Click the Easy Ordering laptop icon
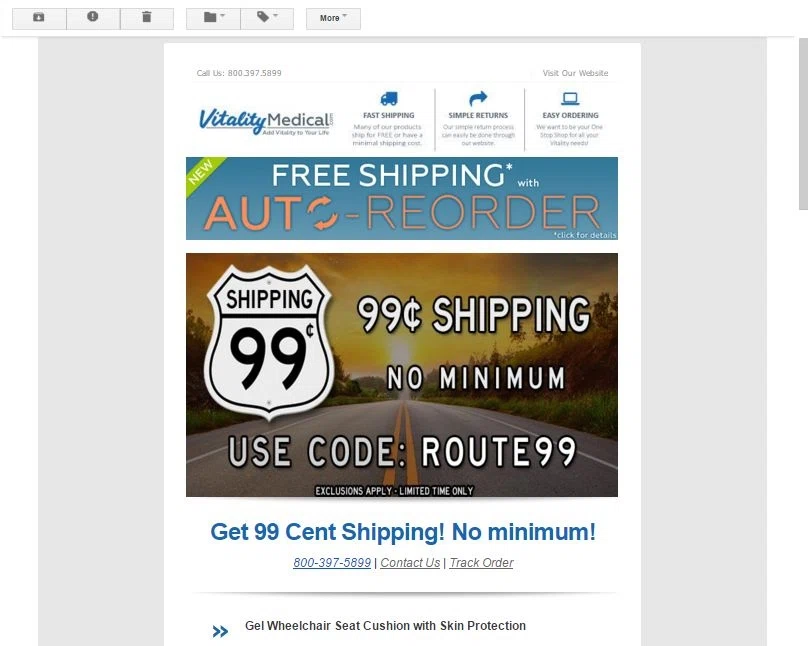This screenshot has height=646, width=808. coord(570,98)
